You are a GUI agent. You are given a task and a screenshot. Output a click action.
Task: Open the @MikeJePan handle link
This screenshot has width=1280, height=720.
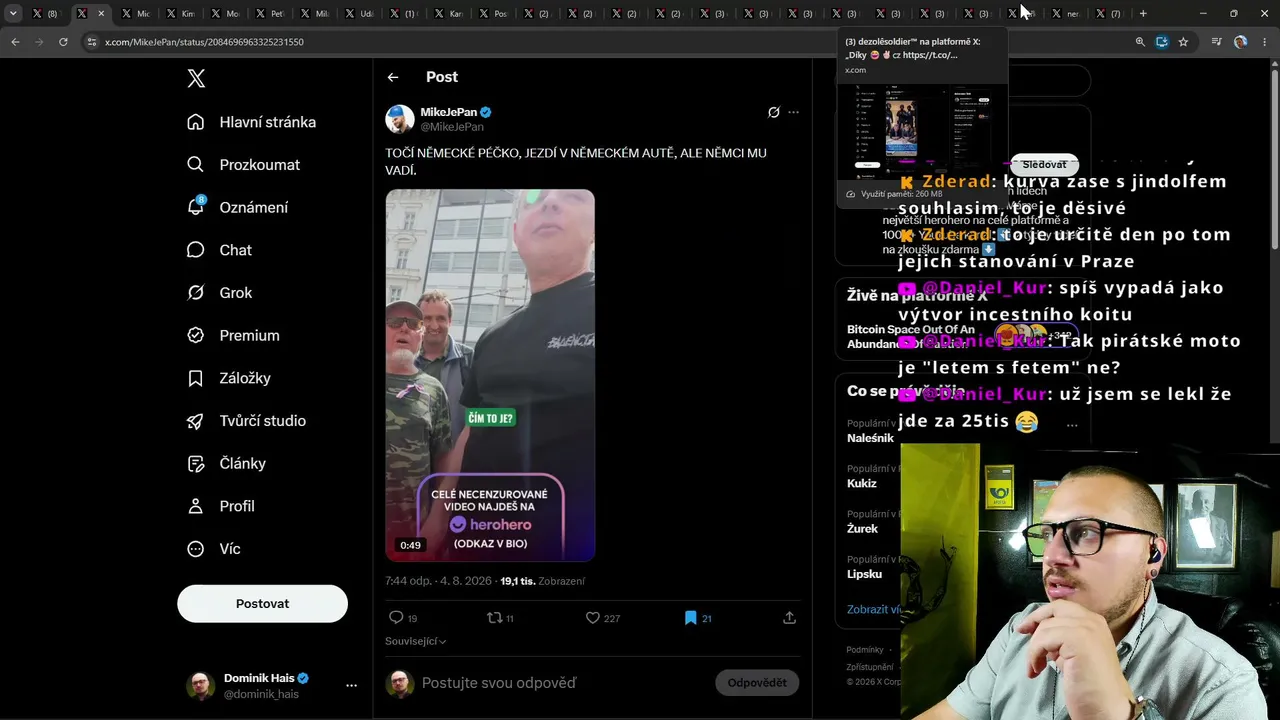pos(452,127)
